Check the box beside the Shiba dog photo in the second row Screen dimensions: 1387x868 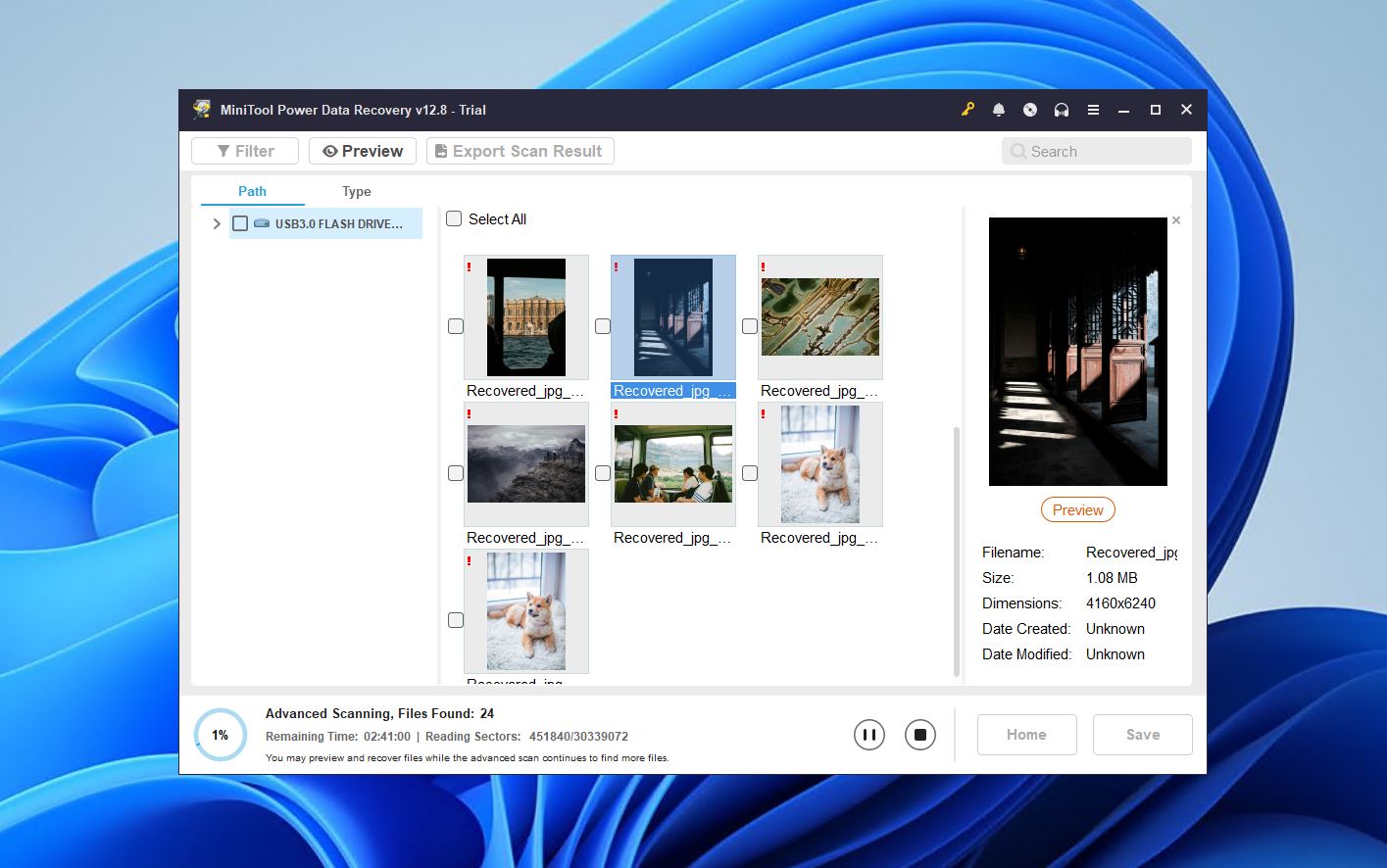click(x=750, y=473)
